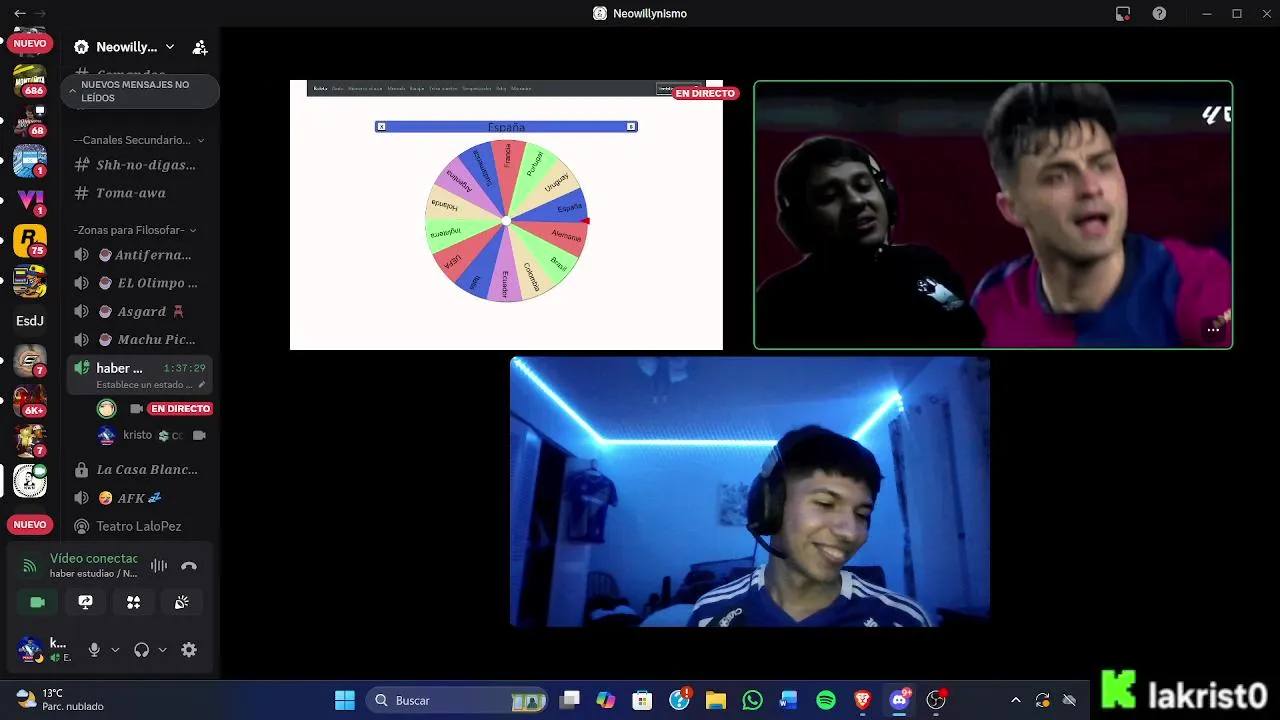The height and width of the screenshot is (720, 1280).
Task: Open the invite people icon beside server name
Action: pos(200,47)
